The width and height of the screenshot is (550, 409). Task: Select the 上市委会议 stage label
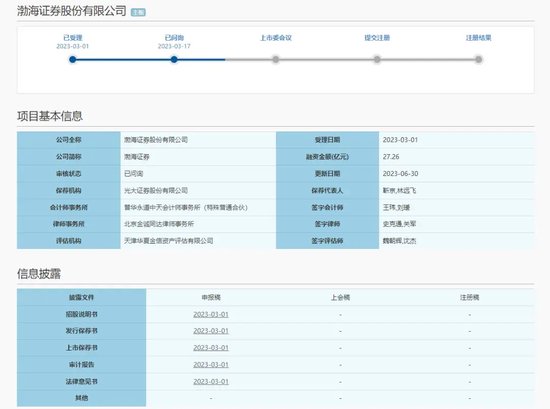click(276, 38)
